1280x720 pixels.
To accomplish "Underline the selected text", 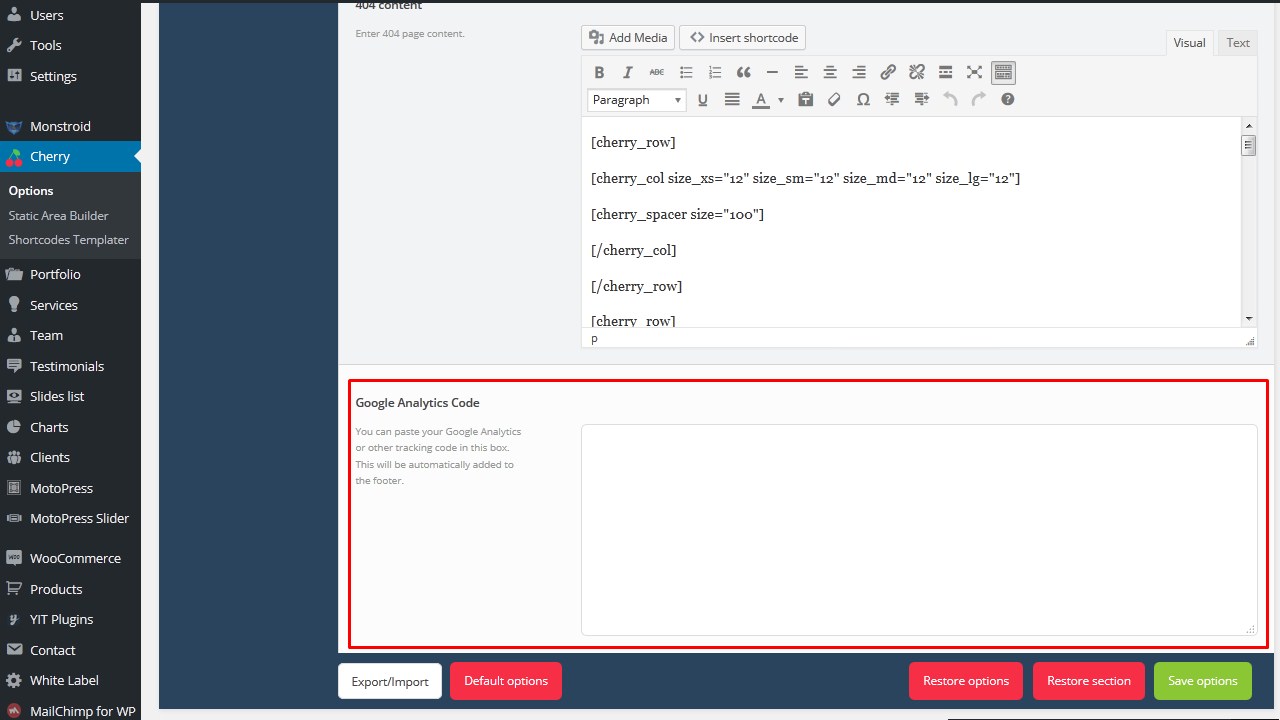I will click(x=703, y=99).
